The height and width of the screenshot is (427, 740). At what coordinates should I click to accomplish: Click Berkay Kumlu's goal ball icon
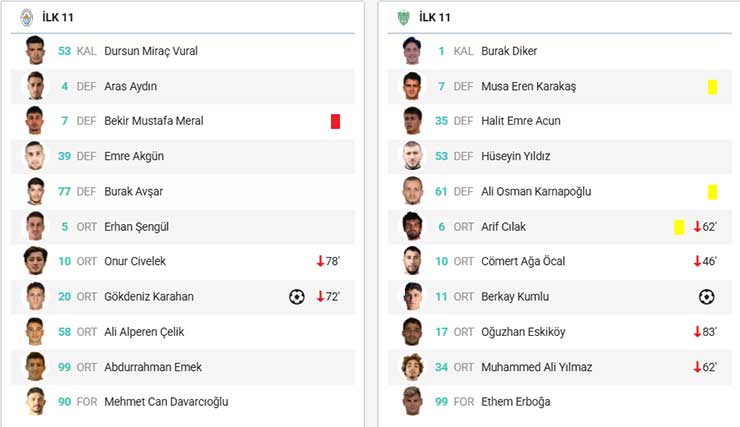pos(706,296)
